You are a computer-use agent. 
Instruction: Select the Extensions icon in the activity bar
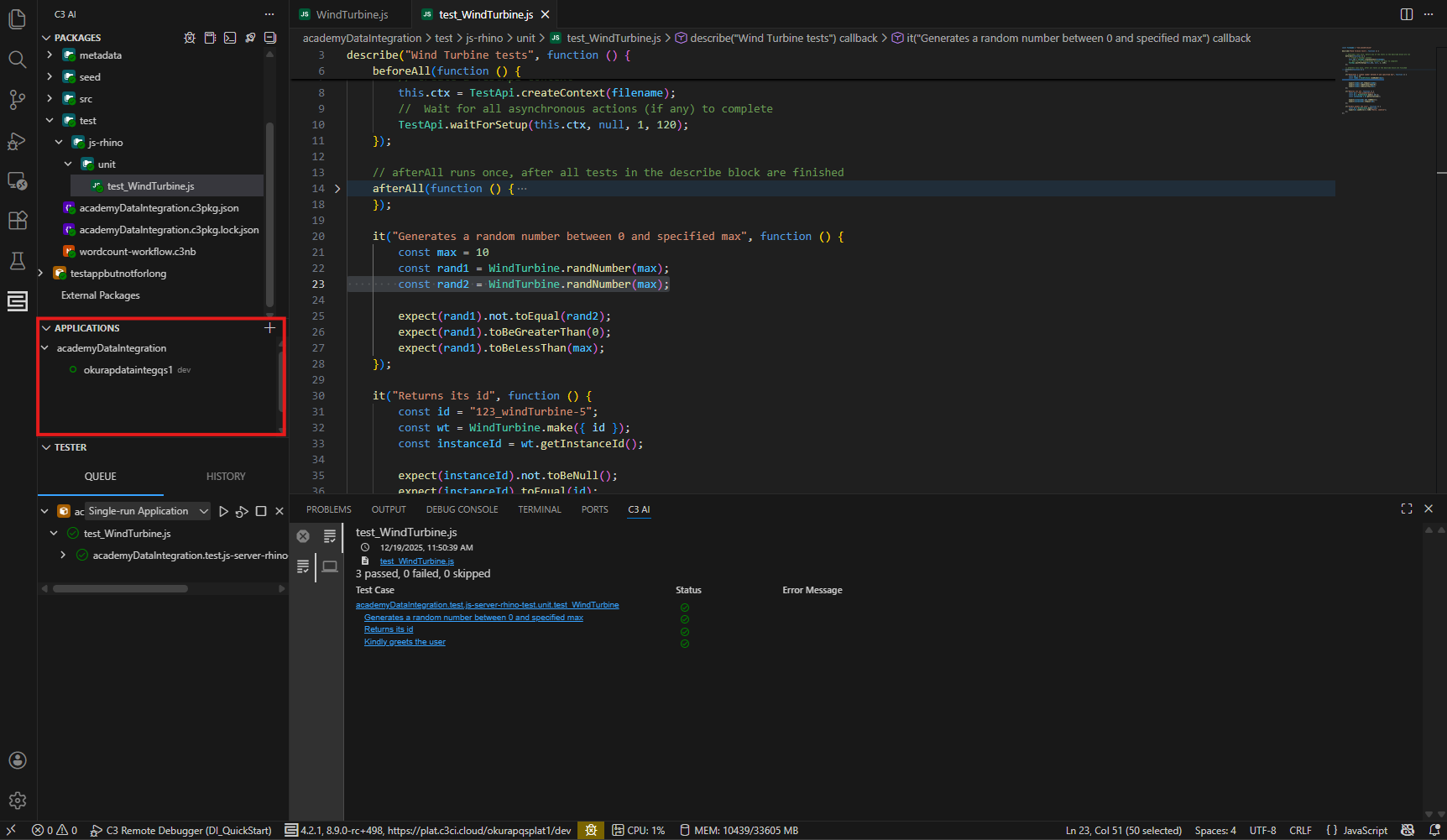pos(17,220)
